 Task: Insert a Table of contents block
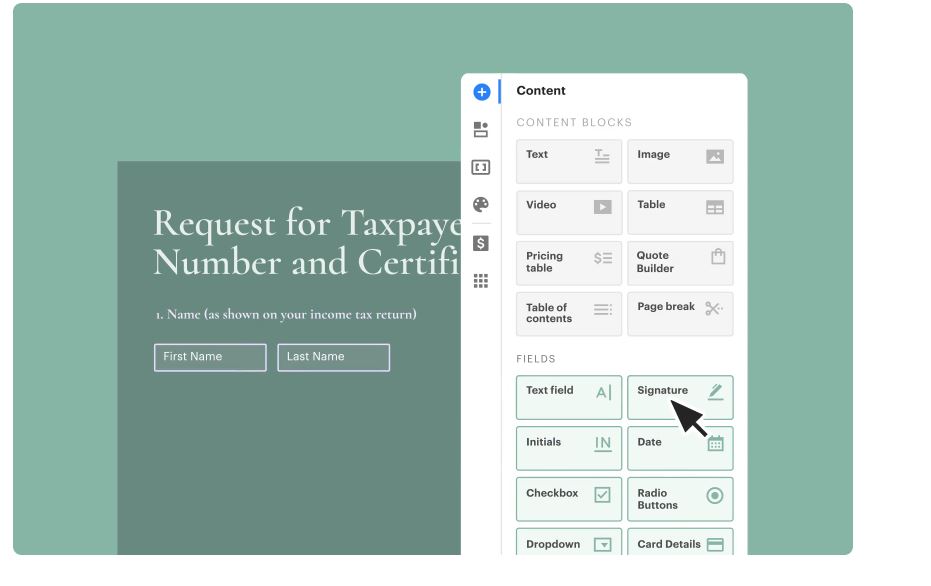pos(569,314)
